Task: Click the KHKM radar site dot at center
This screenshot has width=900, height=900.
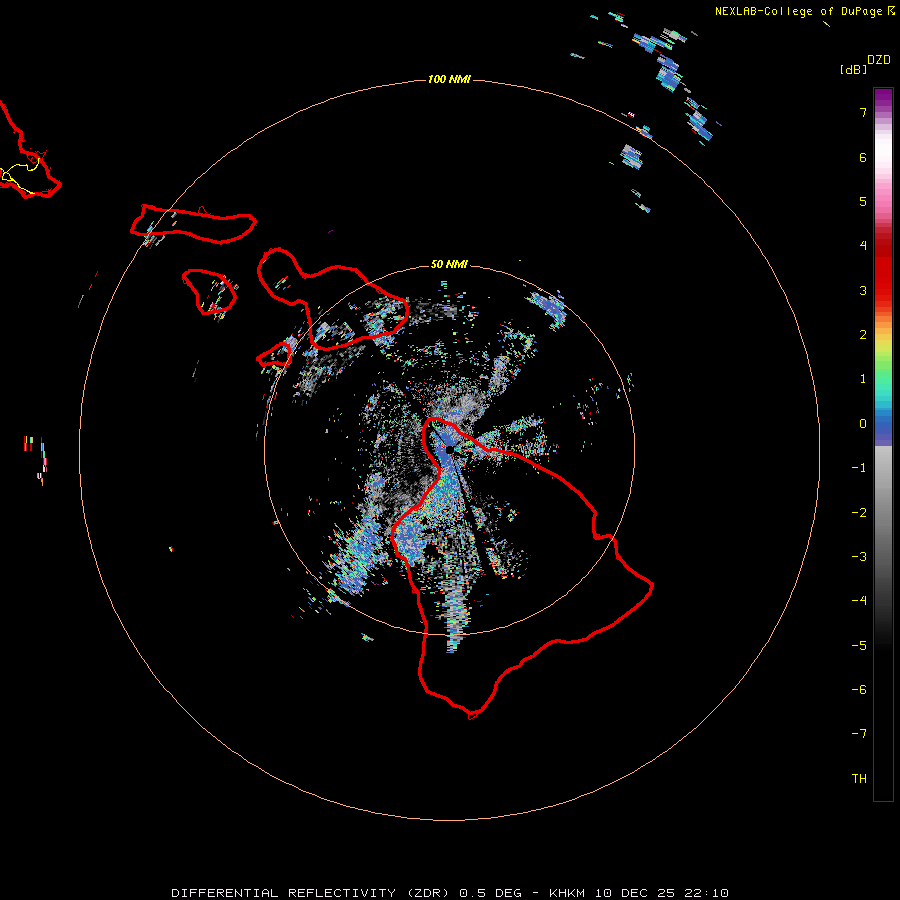Action: [x=450, y=449]
